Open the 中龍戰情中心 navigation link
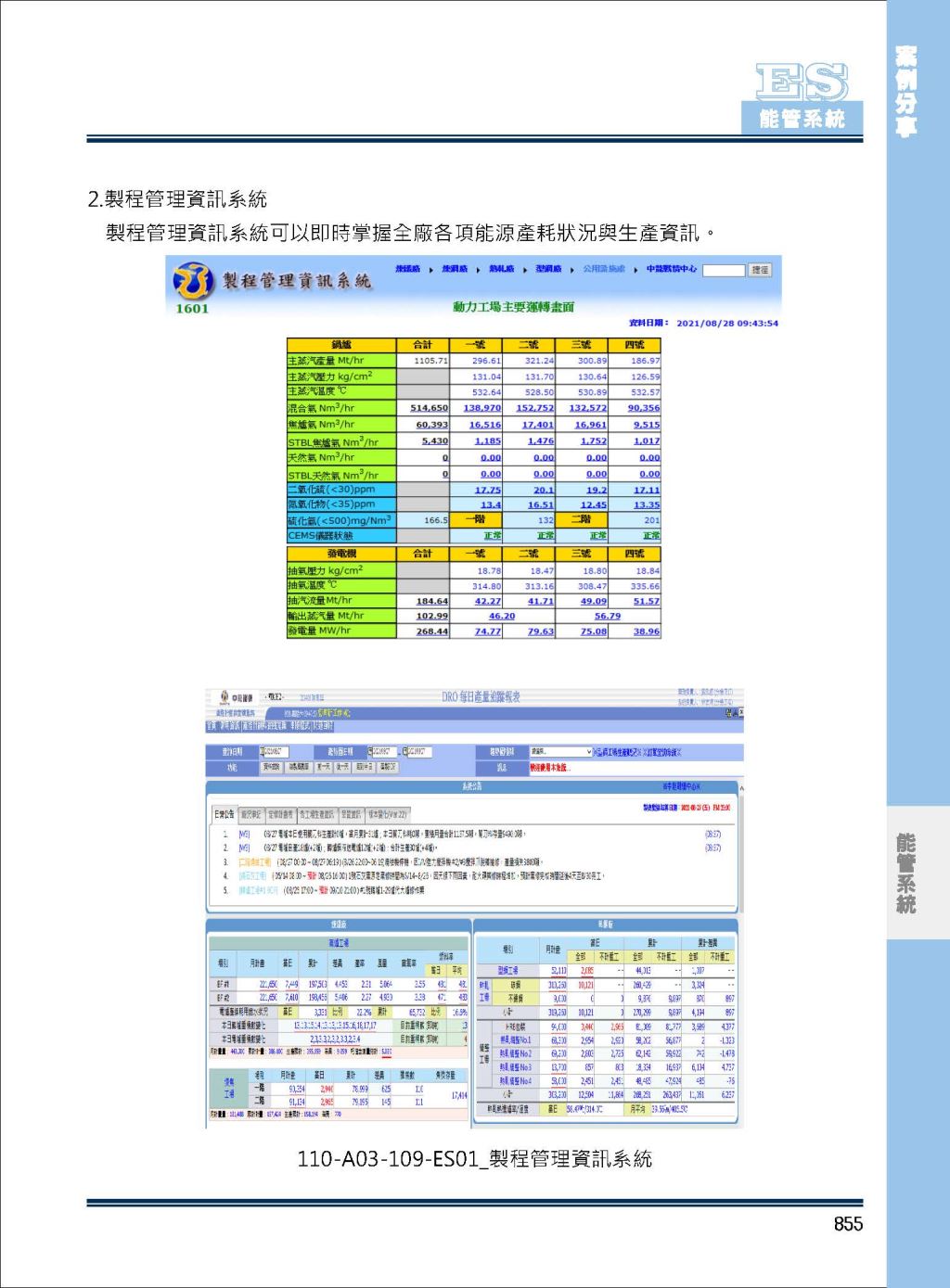The height and width of the screenshot is (1288, 950). [672, 269]
